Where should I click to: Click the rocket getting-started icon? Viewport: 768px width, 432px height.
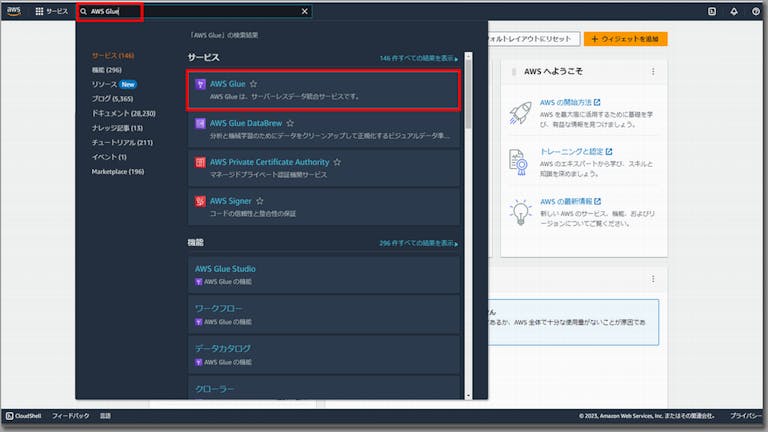pos(520,113)
